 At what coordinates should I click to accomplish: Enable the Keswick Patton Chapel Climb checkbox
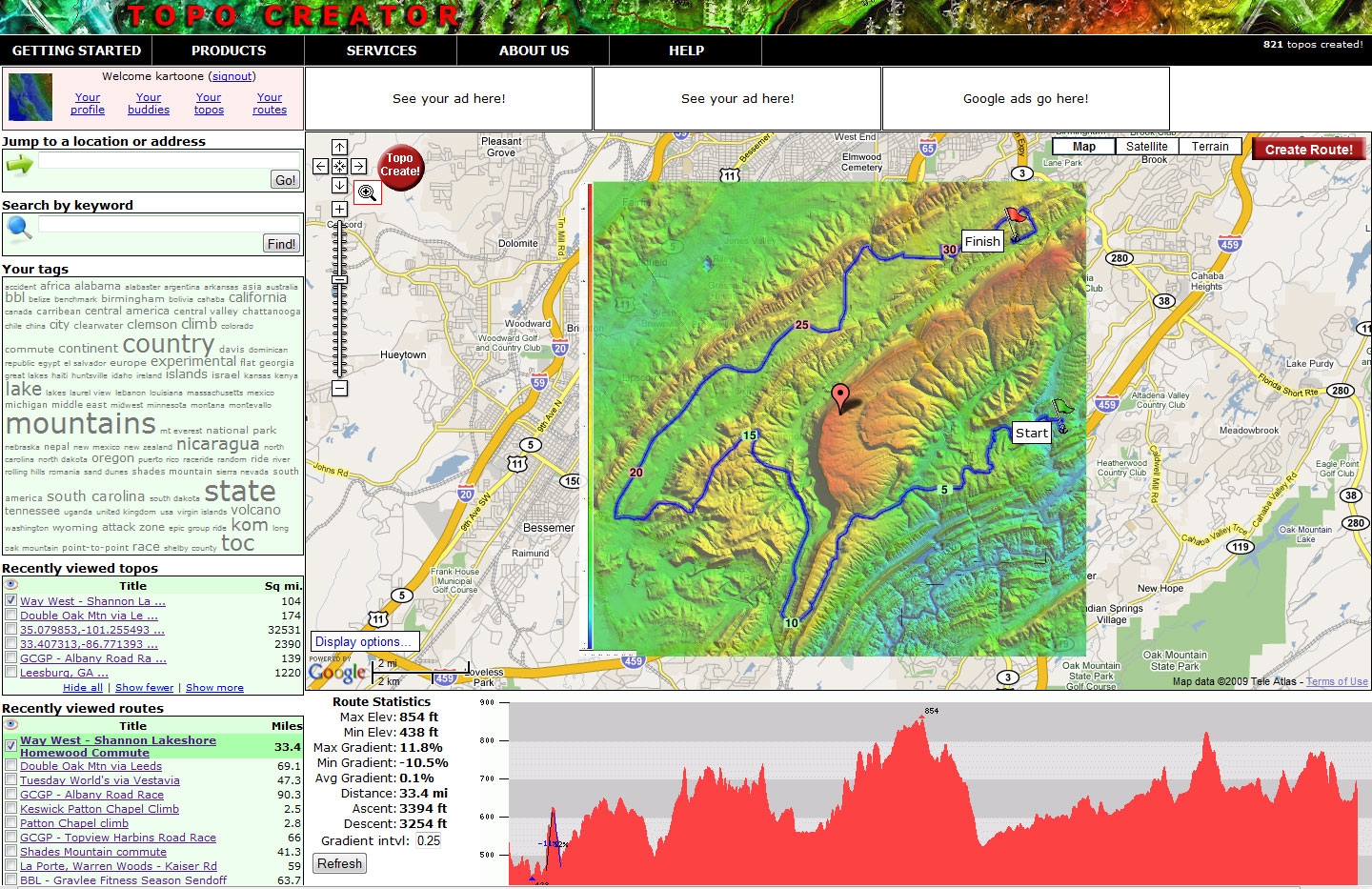tap(10, 808)
